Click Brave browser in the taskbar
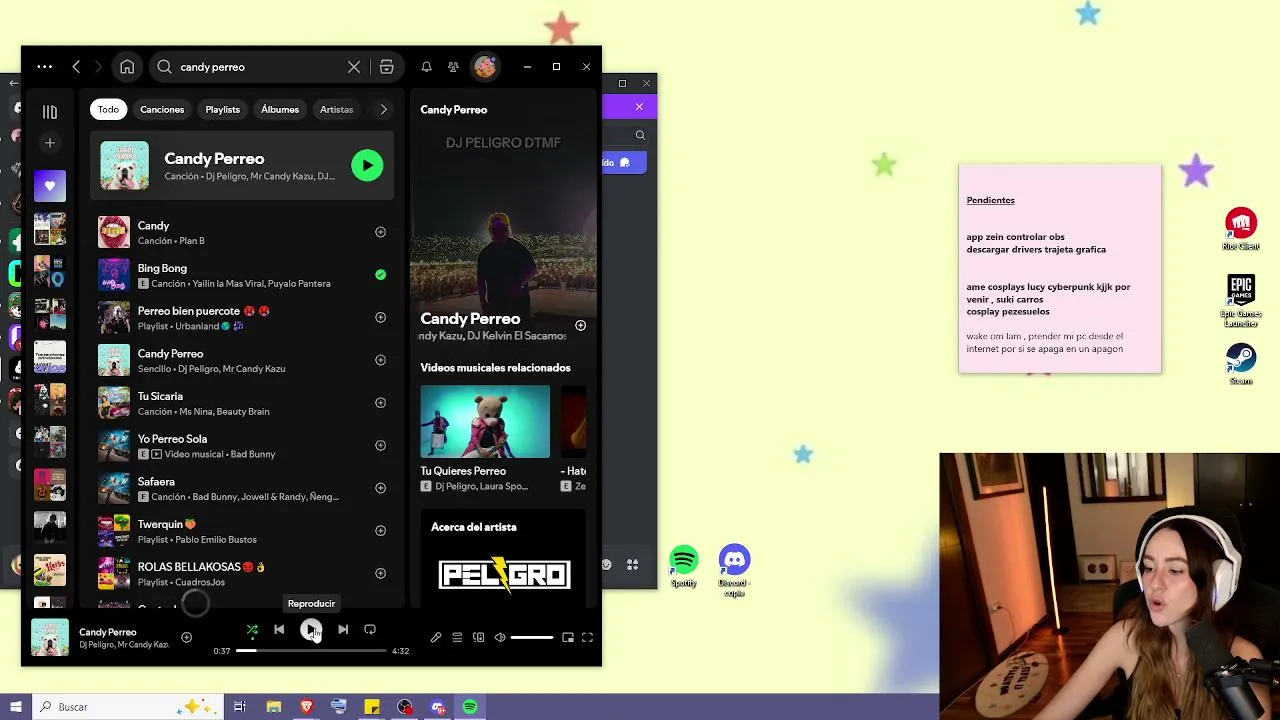This screenshot has width=1280, height=720. click(306, 707)
